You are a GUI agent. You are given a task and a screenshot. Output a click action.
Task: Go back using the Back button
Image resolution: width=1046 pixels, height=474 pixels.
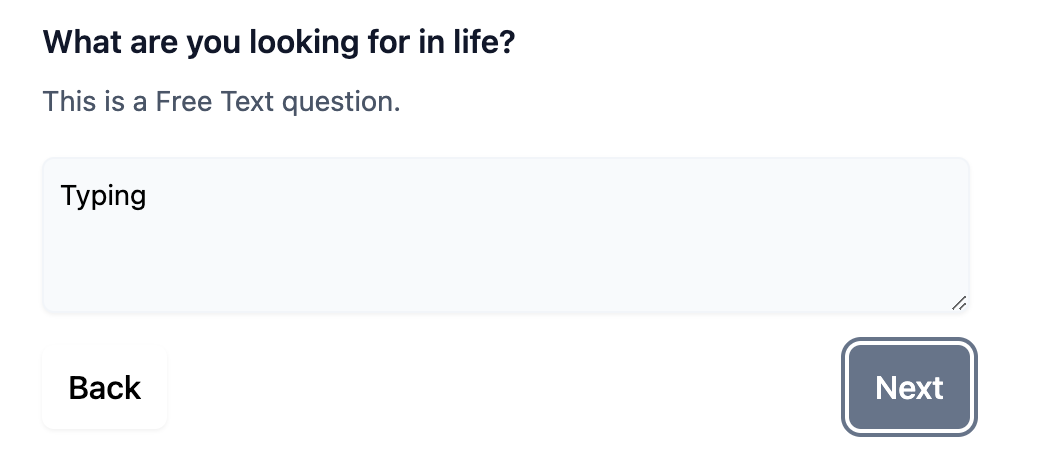[105, 387]
